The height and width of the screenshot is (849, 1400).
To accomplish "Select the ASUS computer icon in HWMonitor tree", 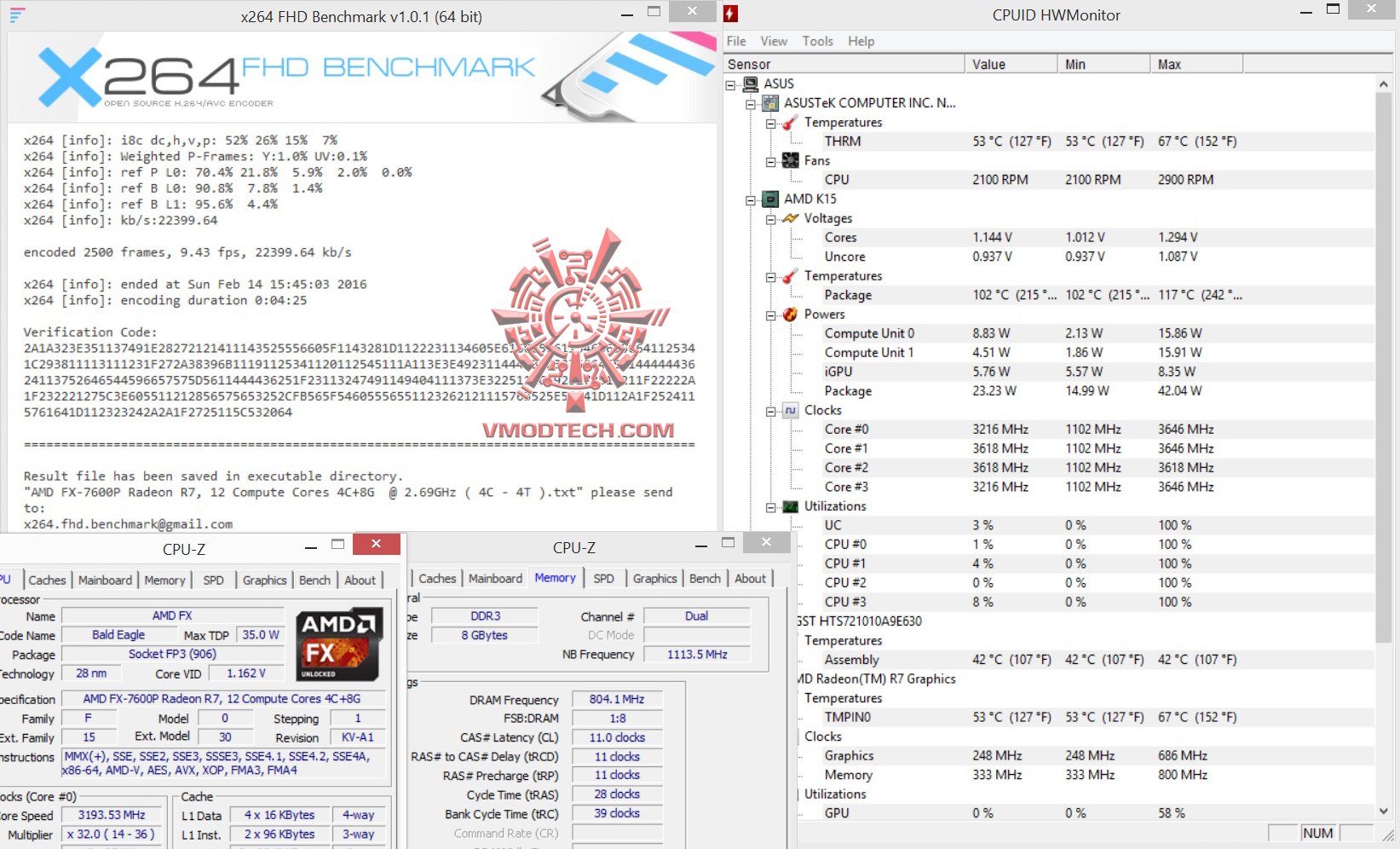I will pyautogui.click(x=751, y=84).
